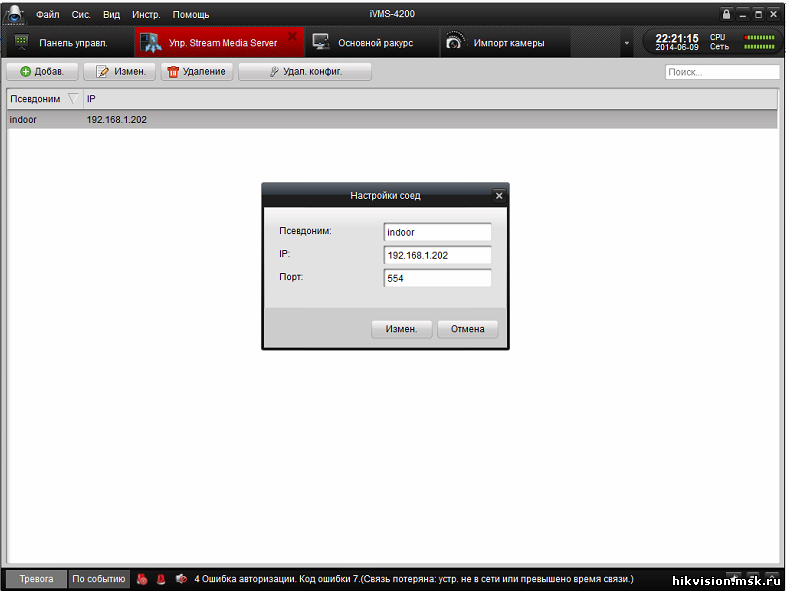This screenshot has width=786, height=591.
Task: Click the Порт field showing 554
Action: (x=437, y=278)
